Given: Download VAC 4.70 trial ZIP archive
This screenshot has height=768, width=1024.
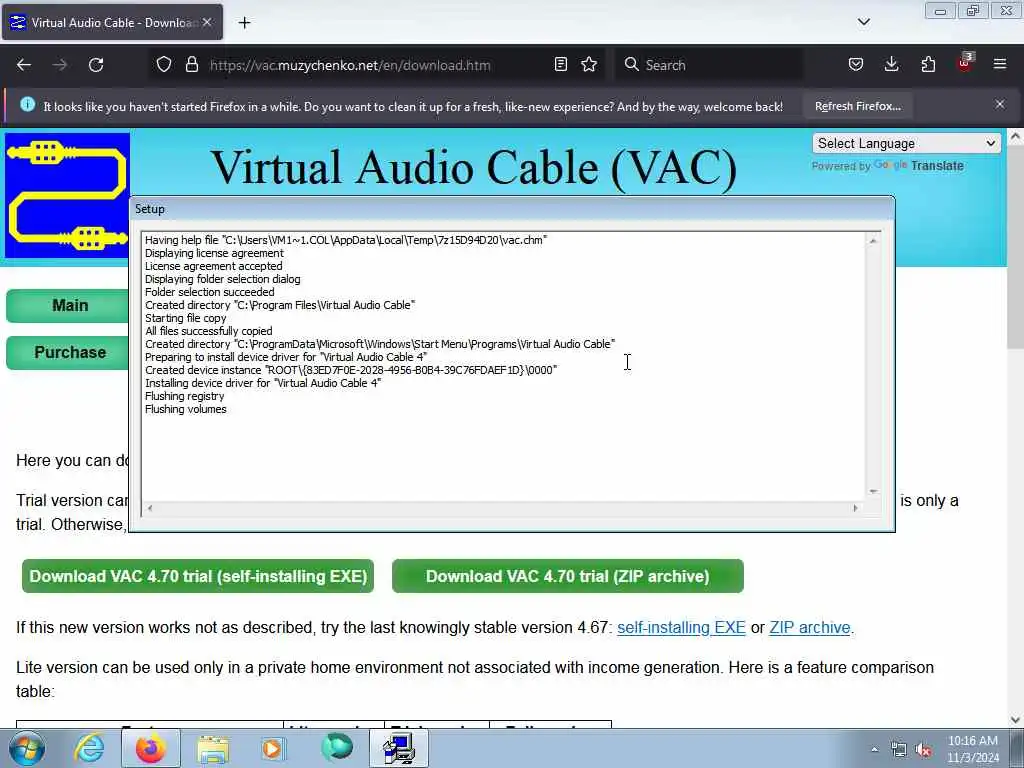Looking at the screenshot, I should pyautogui.click(x=568, y=576).
